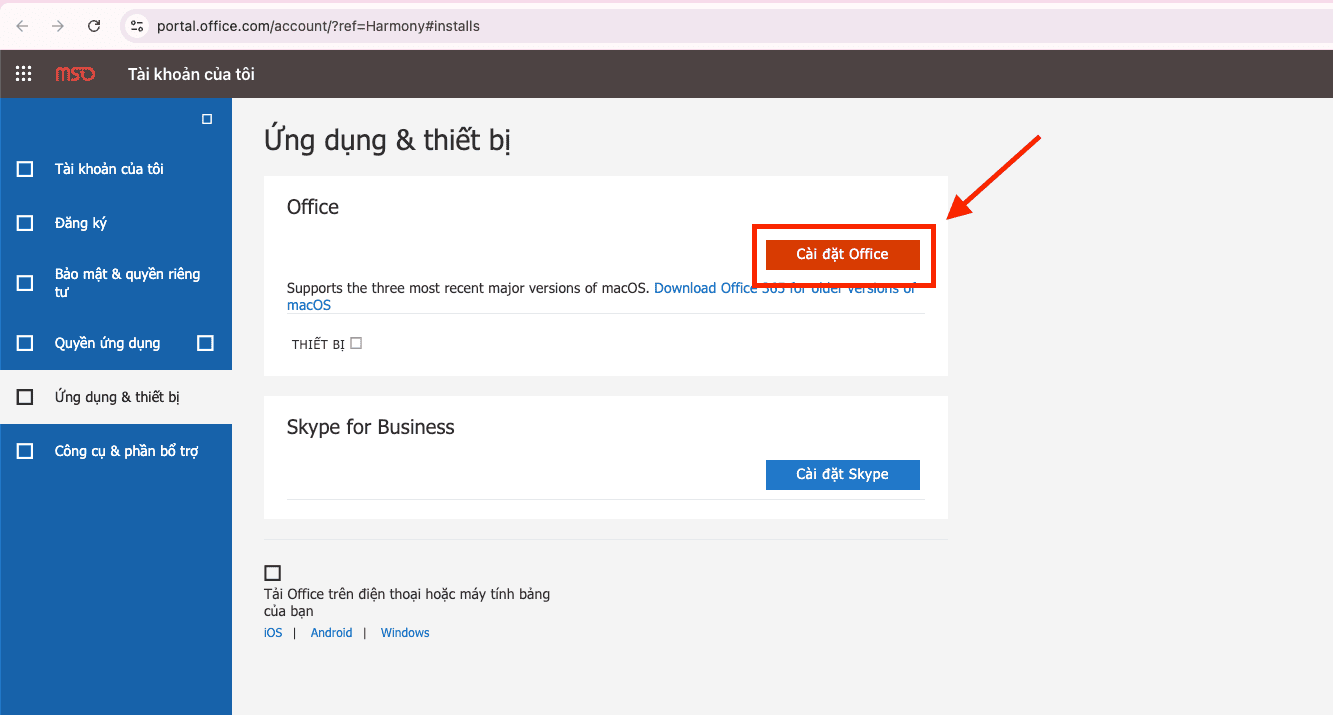Image resolution: width=1333 pixels, height=715 pixels.
Task: Click the site info icon in address bar
Action: (137, 26)
